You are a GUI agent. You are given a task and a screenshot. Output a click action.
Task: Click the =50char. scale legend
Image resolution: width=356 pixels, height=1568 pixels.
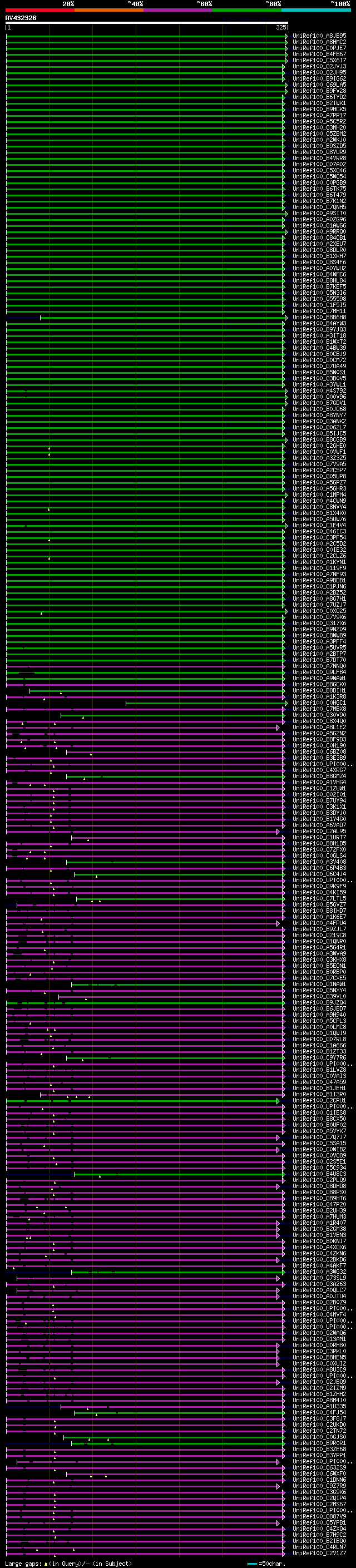[x=265, y=1563]
